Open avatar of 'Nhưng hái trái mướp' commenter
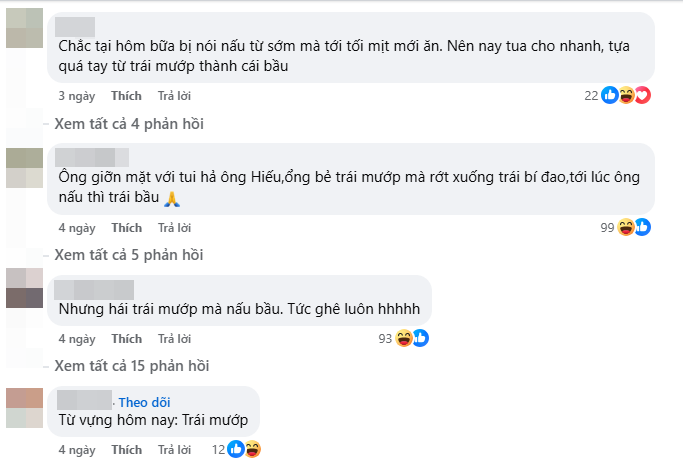The image size is (683, 463). click(x=24, y=287)
